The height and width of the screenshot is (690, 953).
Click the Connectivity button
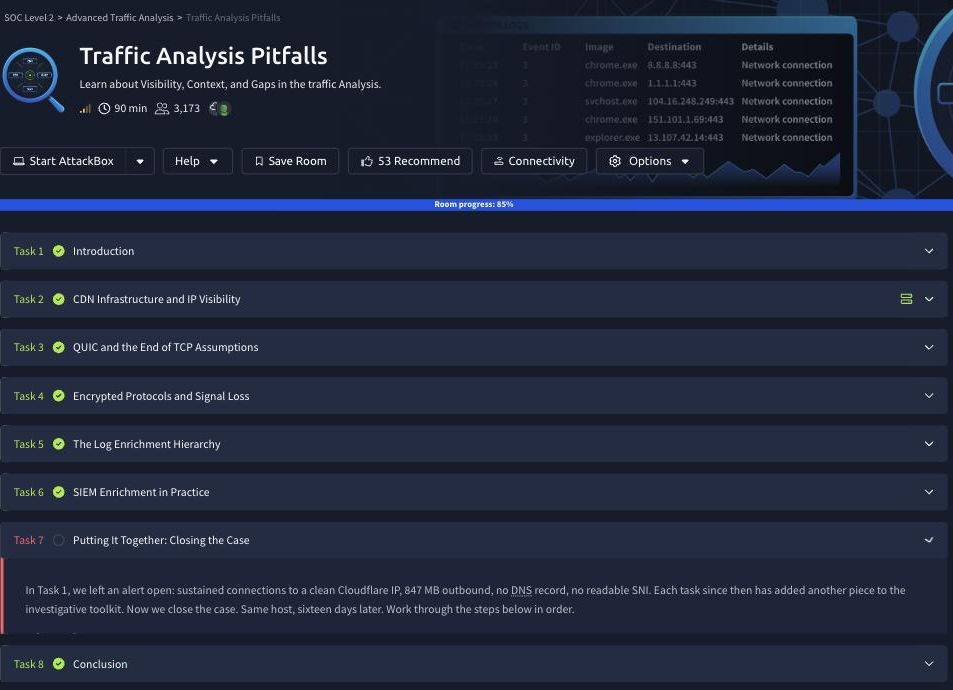[534, 161]
